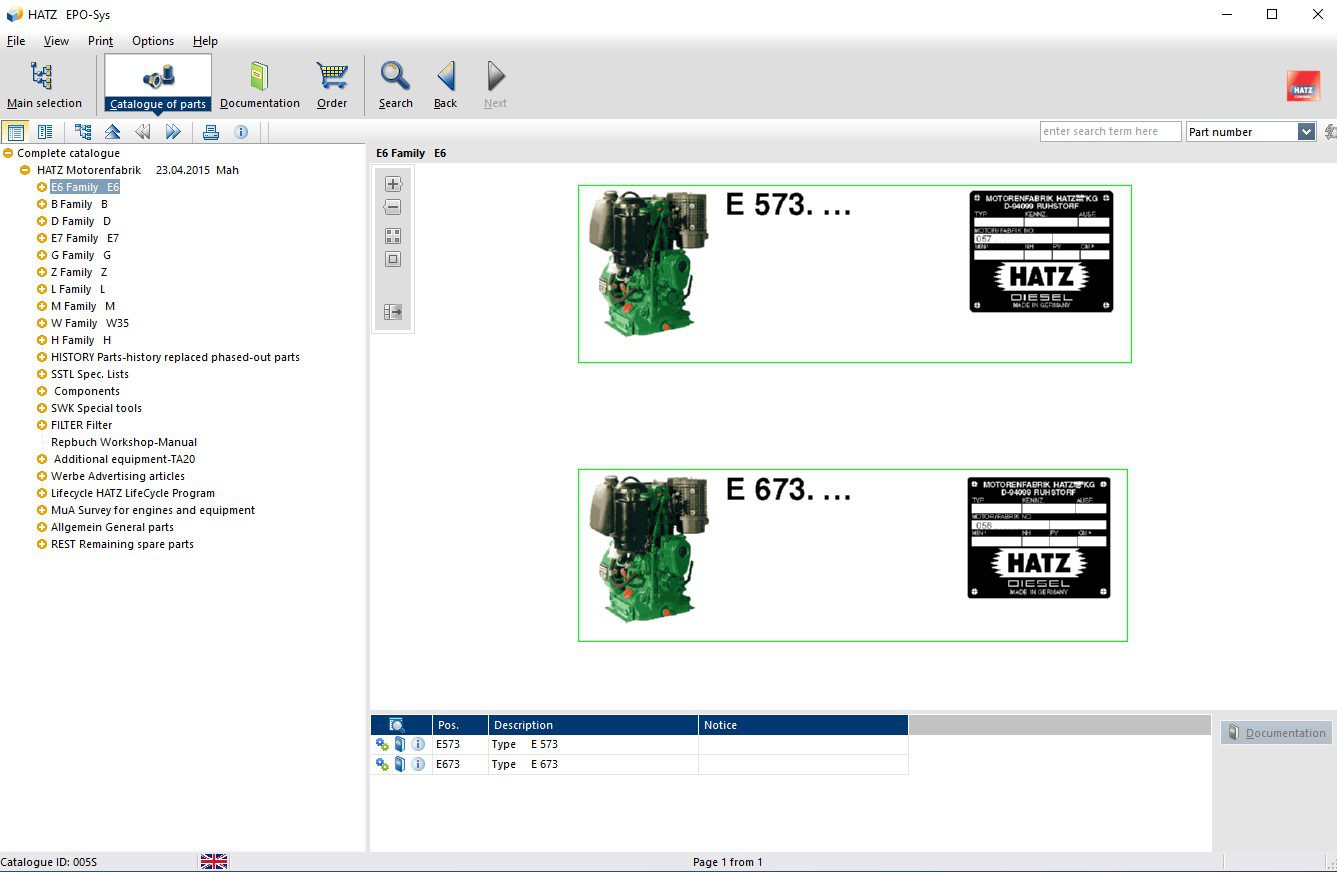
Task: Click the UK flag language icon
Action: coord(214,861)
